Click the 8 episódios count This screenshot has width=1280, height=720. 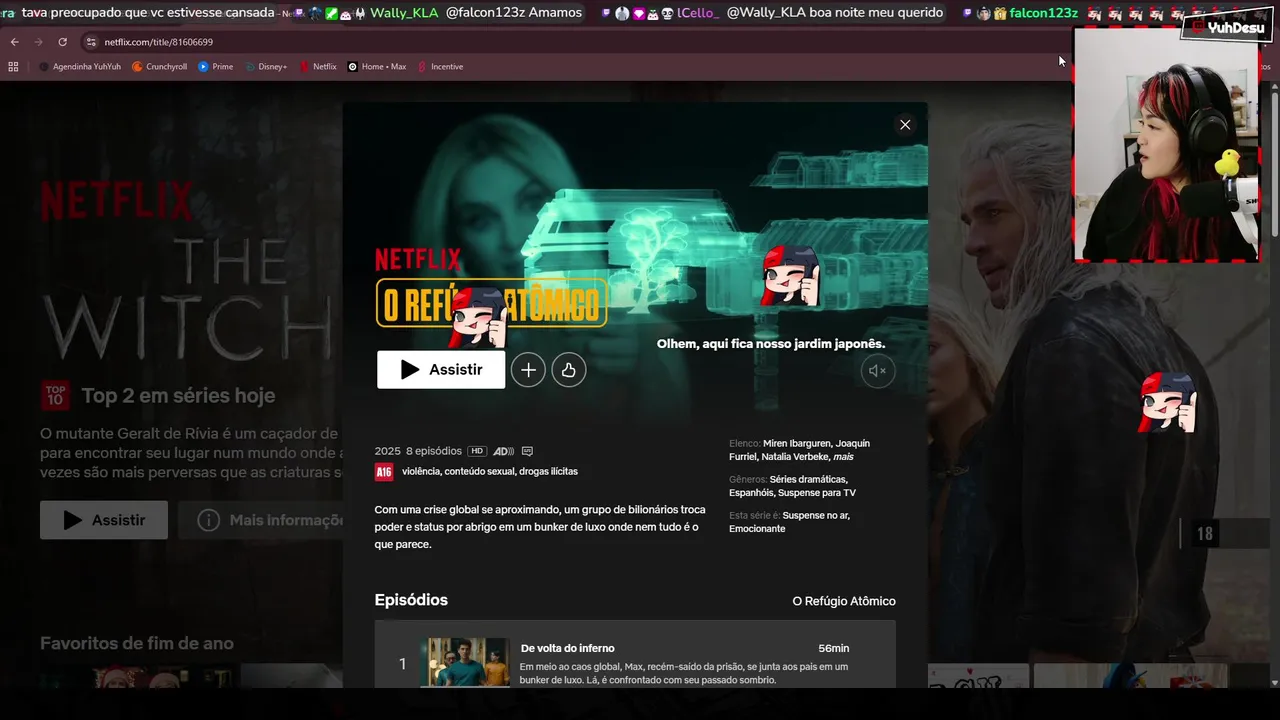434,451
